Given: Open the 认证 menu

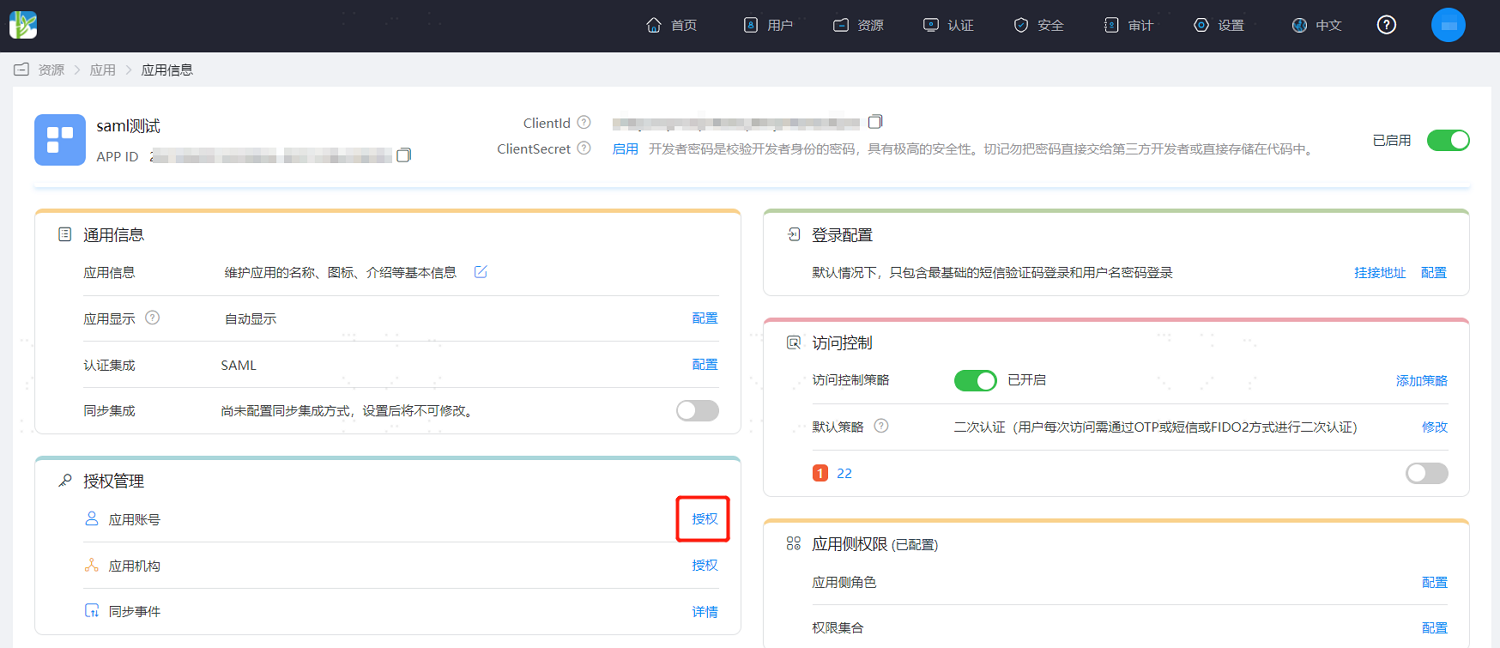Looking at the screenshot, I should click(x=948, y=25).
